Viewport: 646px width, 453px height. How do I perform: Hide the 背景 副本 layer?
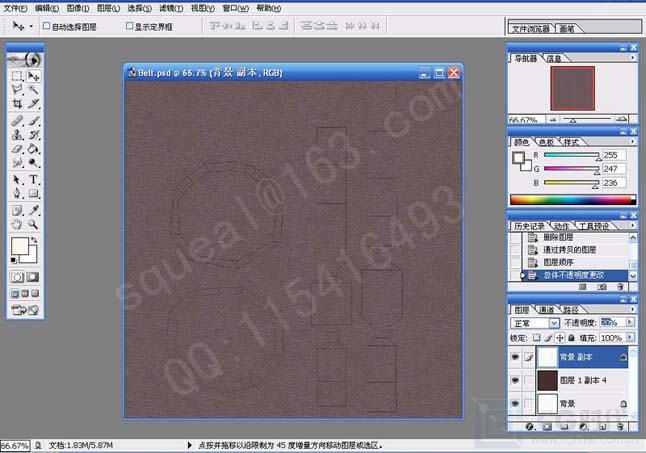tap(515, 357)
